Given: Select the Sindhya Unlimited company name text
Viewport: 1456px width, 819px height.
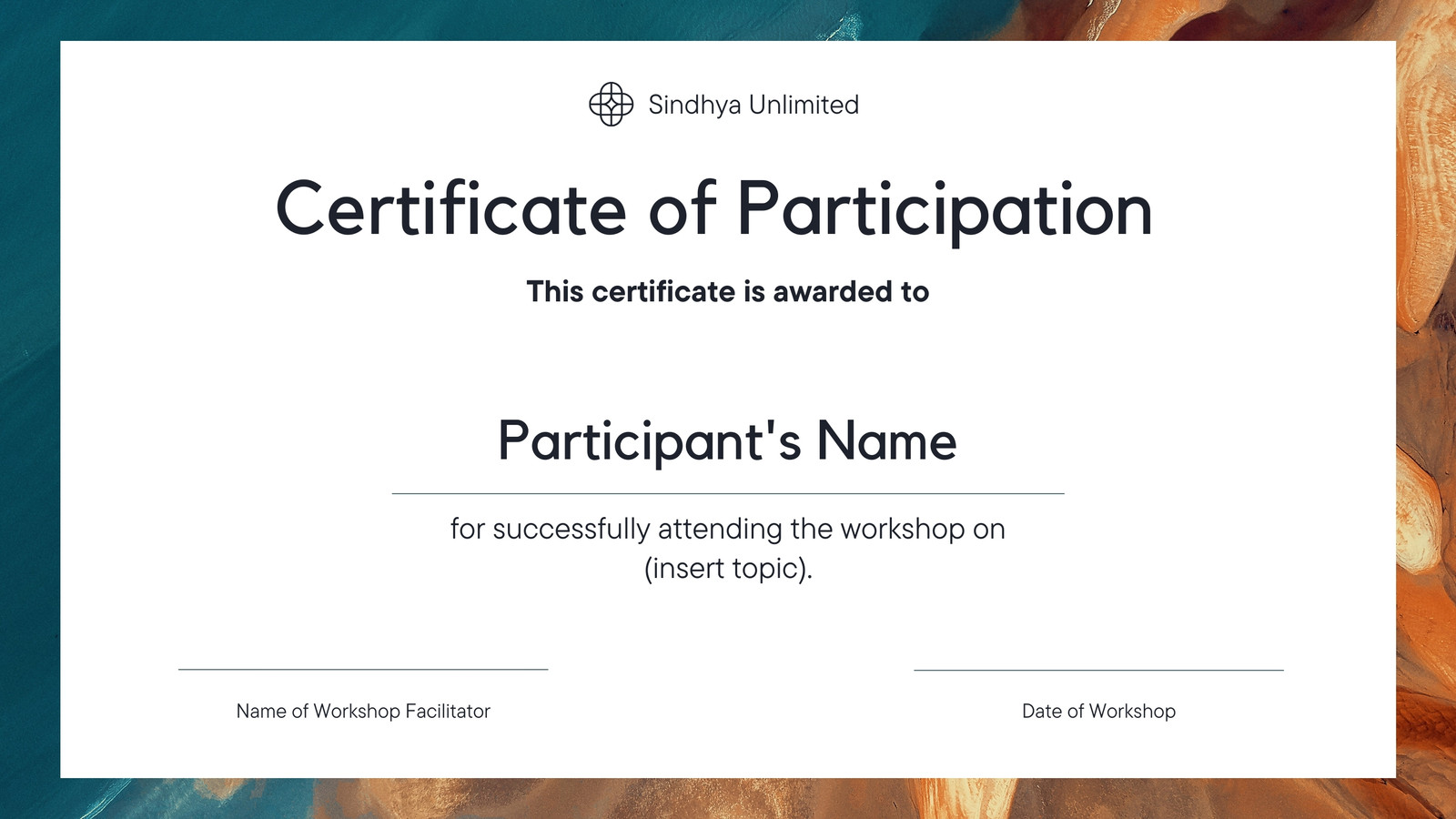Looking at the screenshot, I should pos(753,105).
